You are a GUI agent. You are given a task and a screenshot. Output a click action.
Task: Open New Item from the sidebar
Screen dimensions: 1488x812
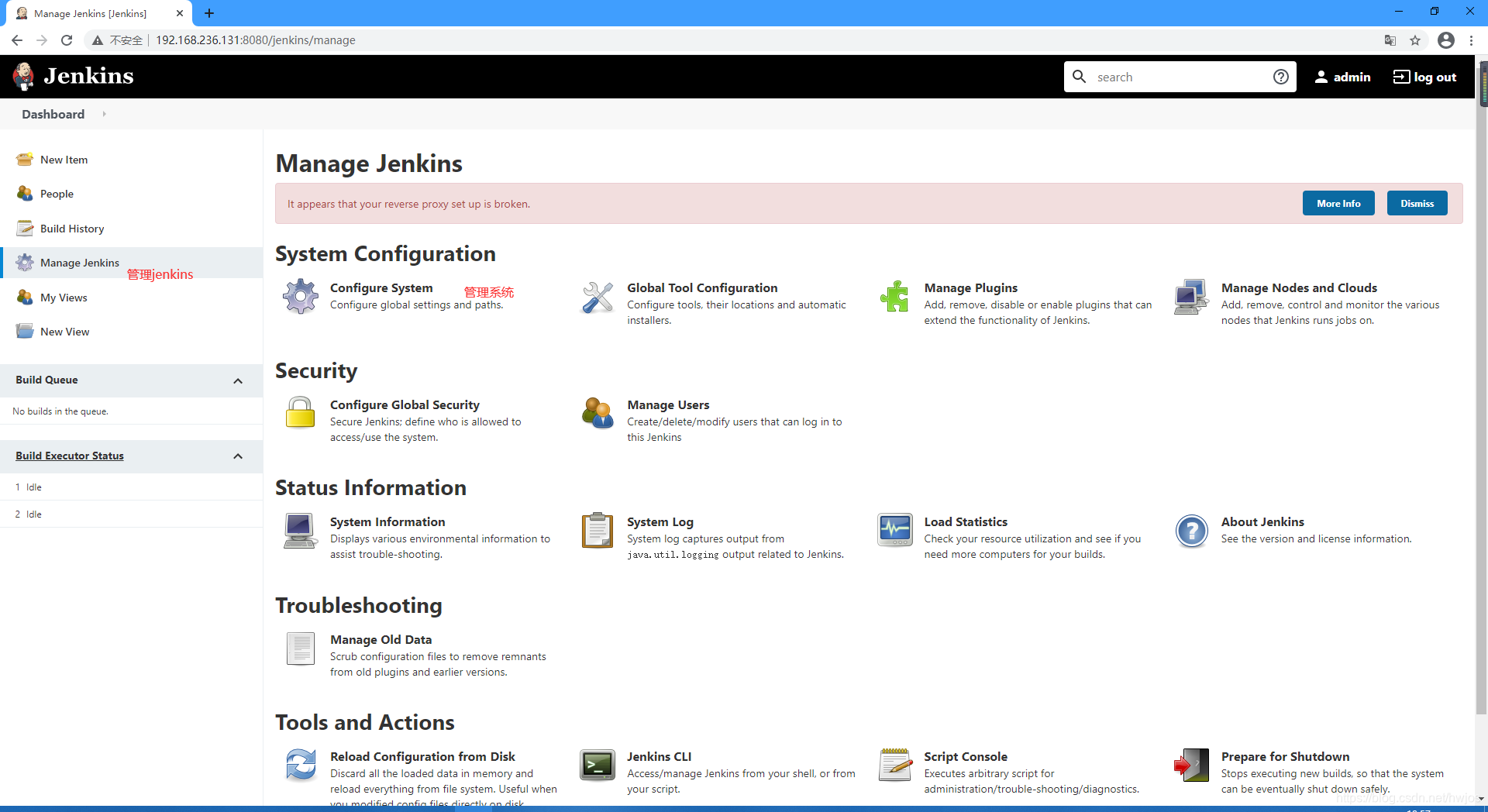(x=64, y=160)
